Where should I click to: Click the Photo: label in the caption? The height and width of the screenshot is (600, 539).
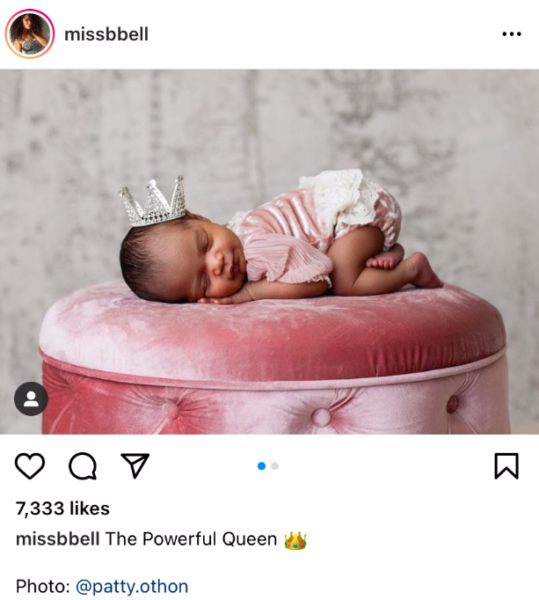[43, 586]
